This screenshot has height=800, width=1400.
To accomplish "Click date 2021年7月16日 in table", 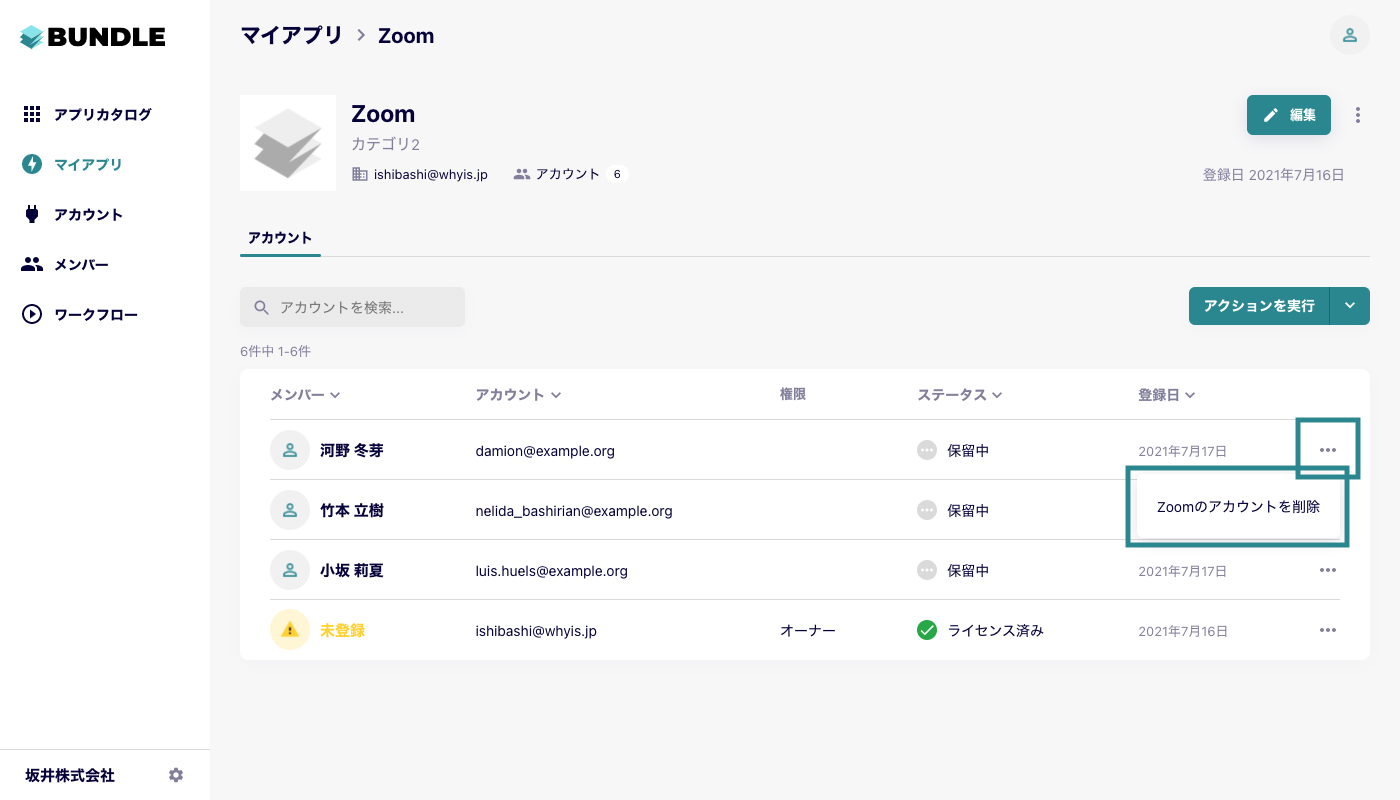I will point(1183,631).
